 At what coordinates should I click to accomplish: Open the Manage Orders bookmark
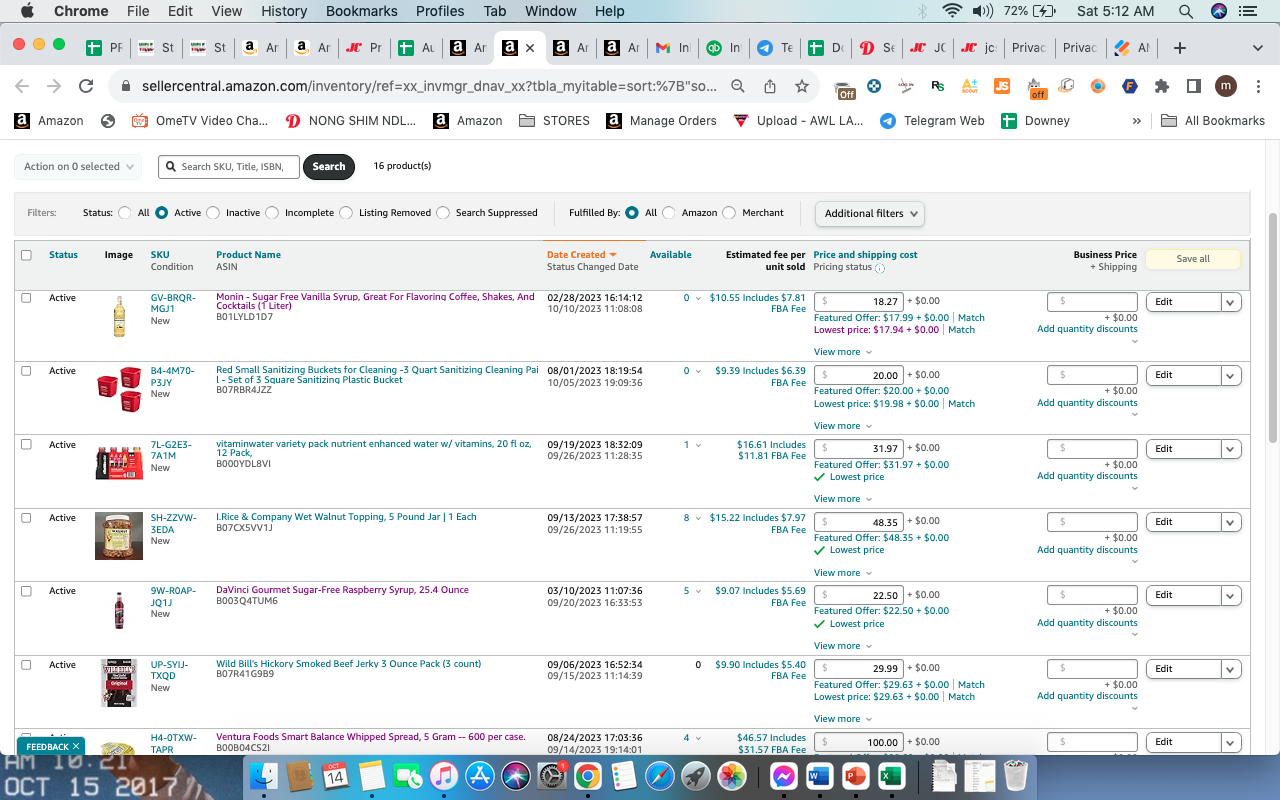[661, 121]
